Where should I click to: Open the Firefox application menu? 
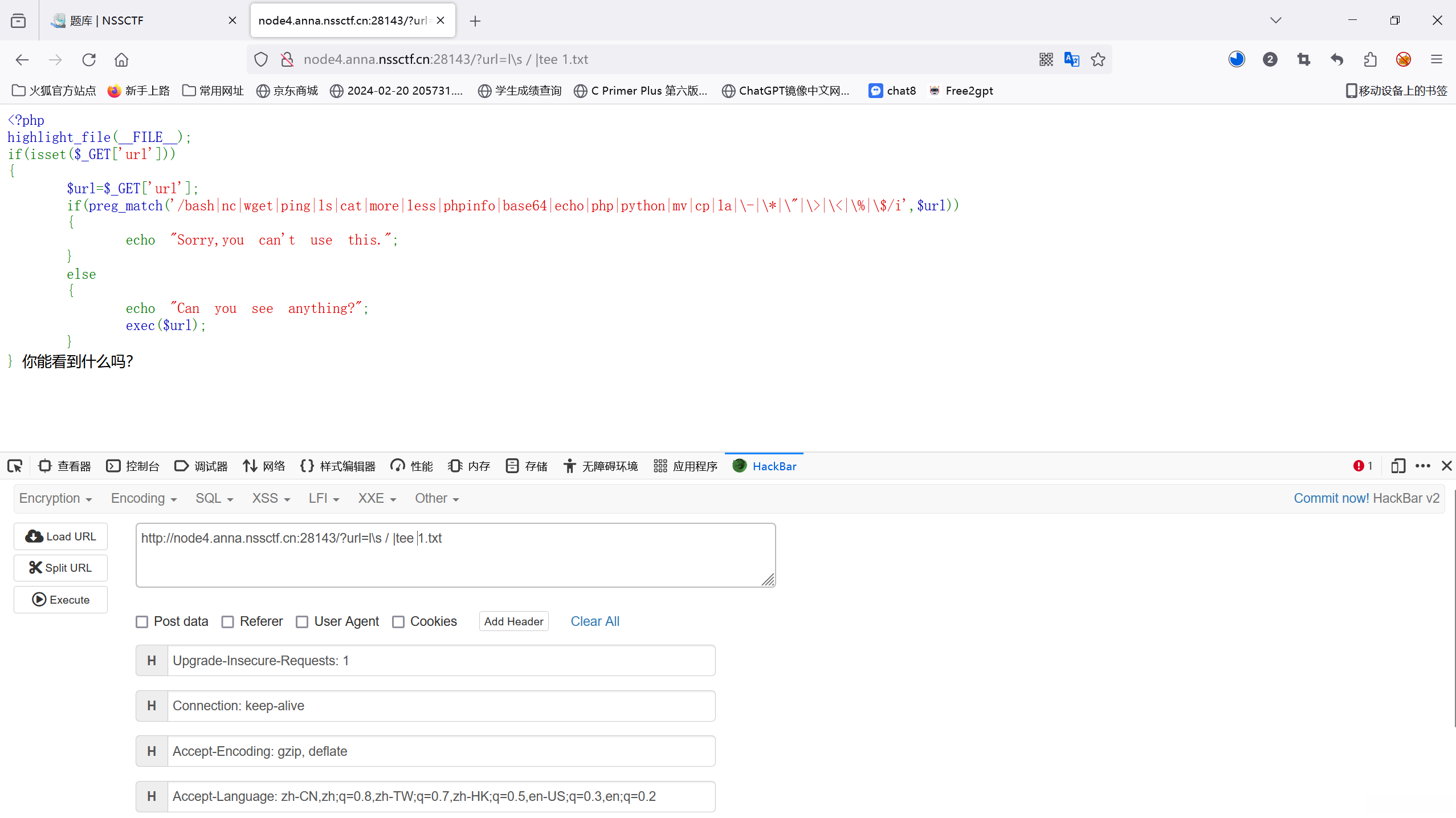(x=1436, y=59)
